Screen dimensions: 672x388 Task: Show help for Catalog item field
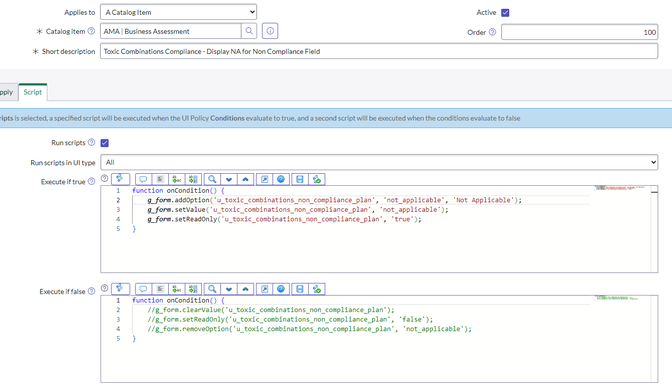tap(91, 31)
